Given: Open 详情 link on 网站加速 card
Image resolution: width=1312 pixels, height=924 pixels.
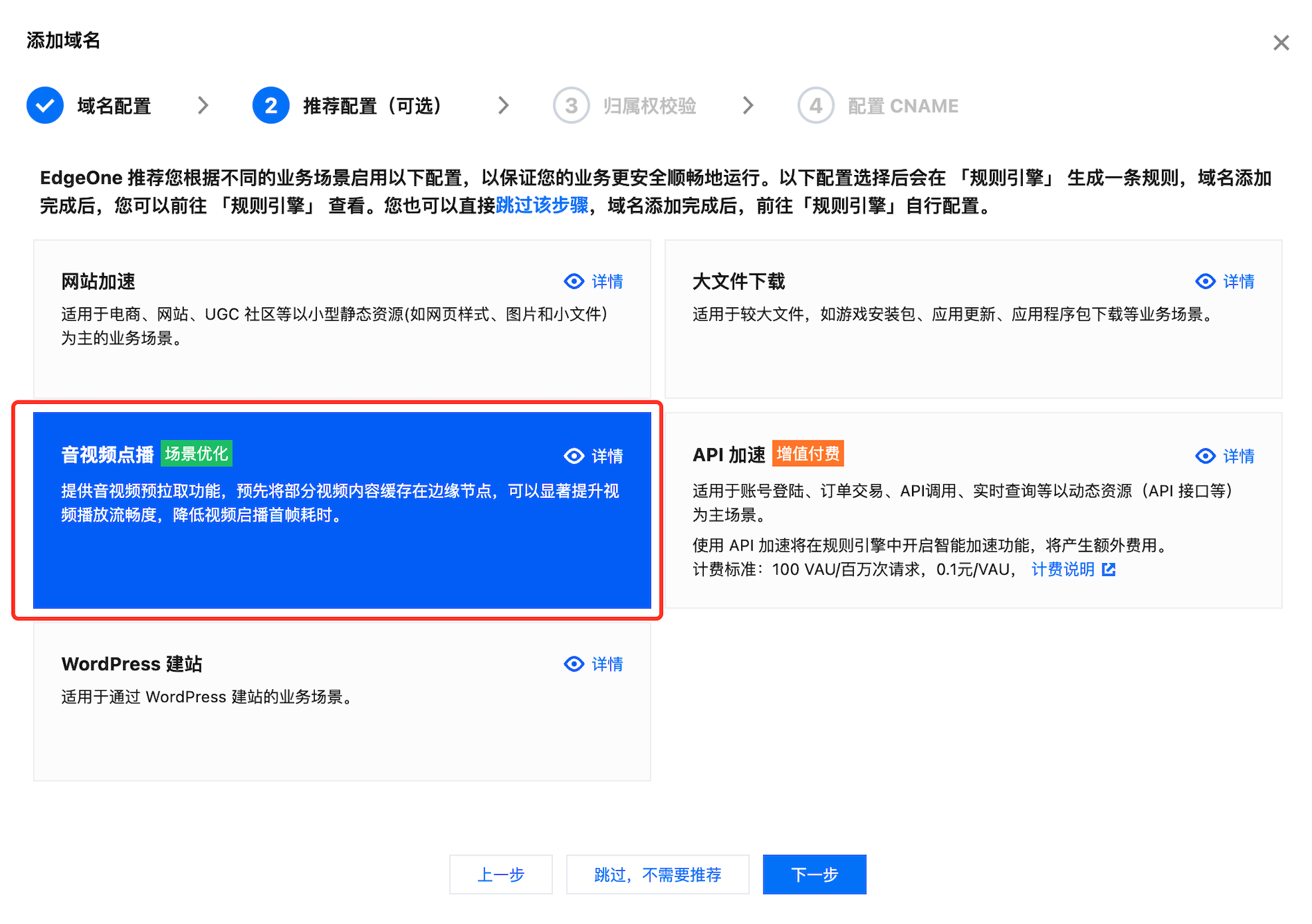Looking at the screenshot, I should coord(608,281).
